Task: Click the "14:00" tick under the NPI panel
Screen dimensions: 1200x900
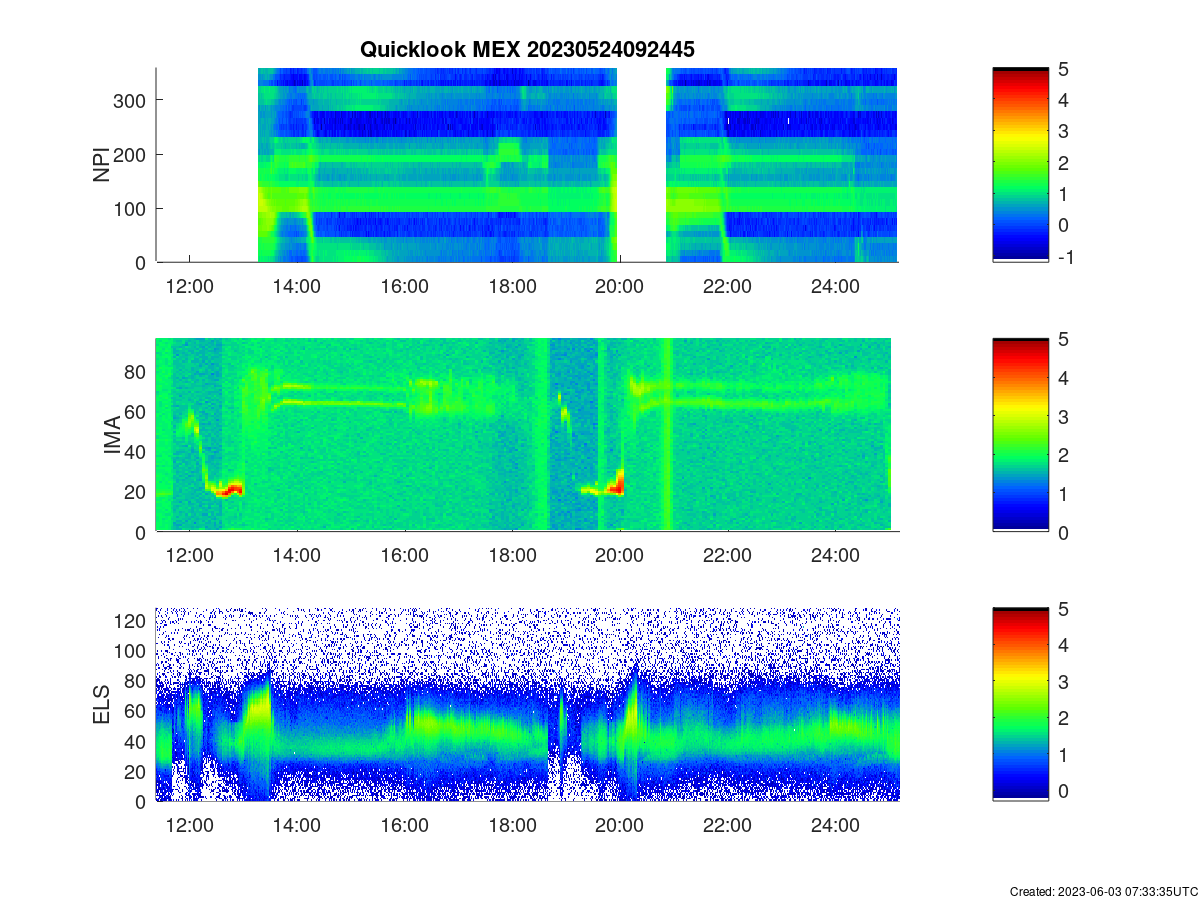Action: point(297,286)
